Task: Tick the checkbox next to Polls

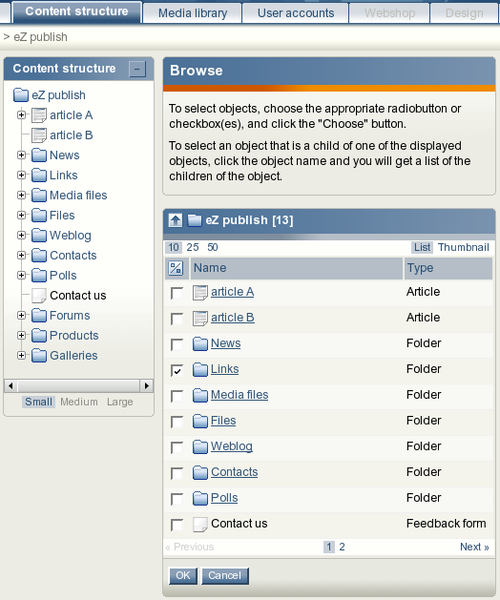Action: coord(177,499)
